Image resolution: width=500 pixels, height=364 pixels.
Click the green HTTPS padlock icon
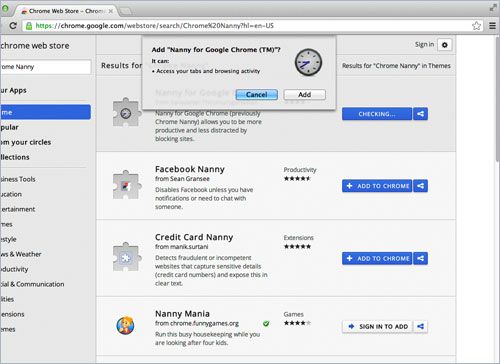click(29, 26)
